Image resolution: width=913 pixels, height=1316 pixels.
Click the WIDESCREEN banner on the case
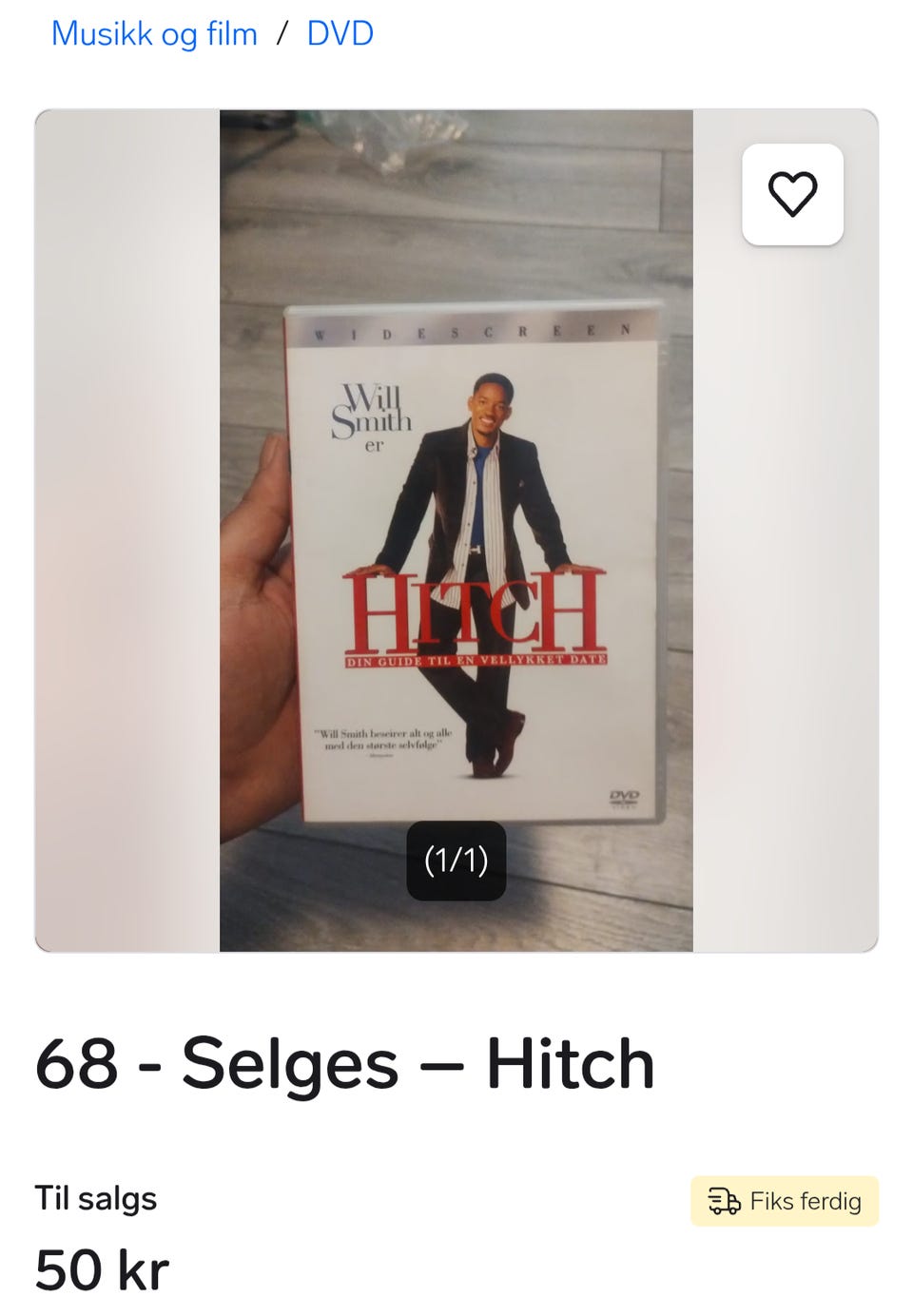click(473, 332)
